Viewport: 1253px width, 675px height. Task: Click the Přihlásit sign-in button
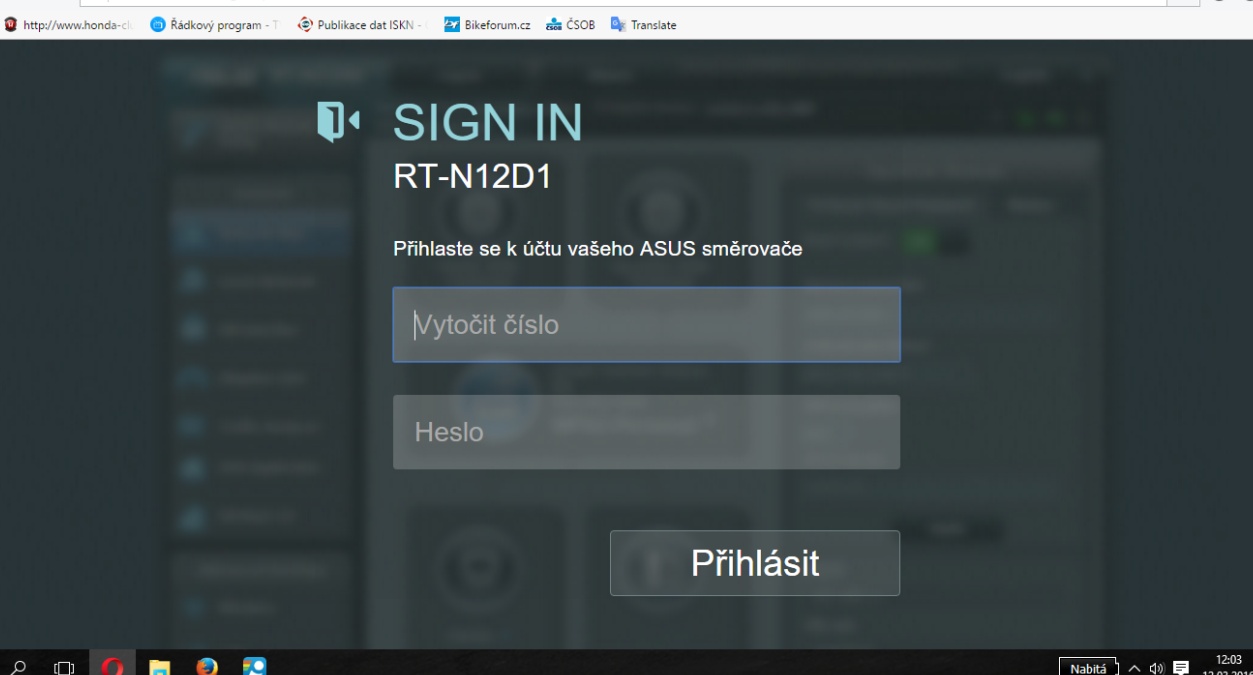pos(755,563)
